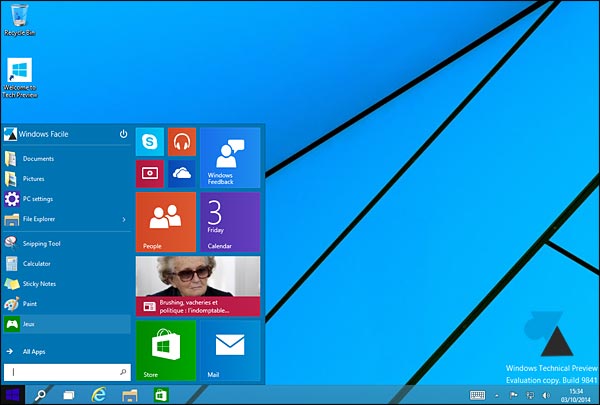Open Pictures from Start menu
600x405 pixels.
pyautogui.click(x=67, y=179)
